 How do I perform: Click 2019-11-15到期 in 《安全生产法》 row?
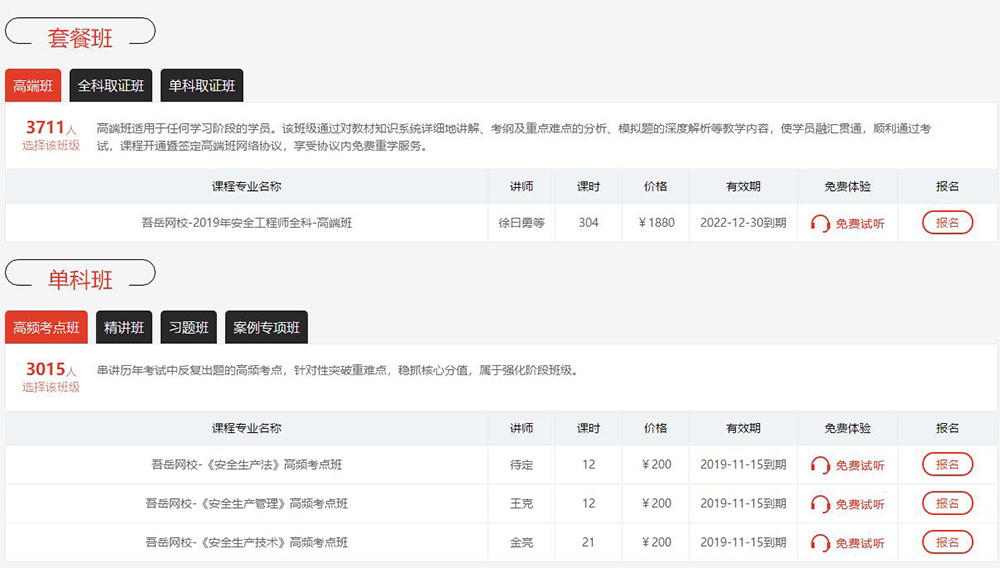[x=743, y=464]
